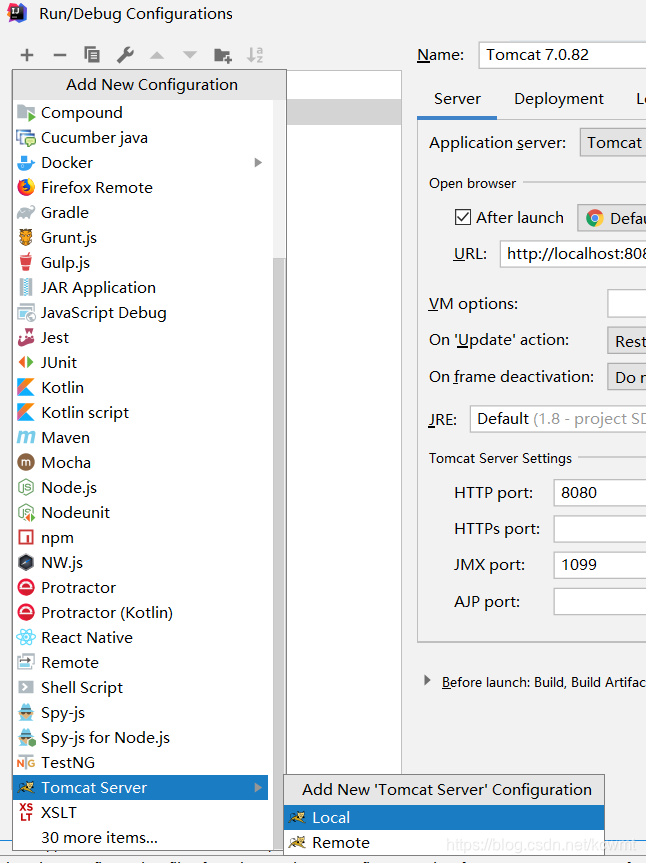Toggle the After launch checkbox
Image resolution: width=646 pixels, height=863 pixels.
[463, 217]
